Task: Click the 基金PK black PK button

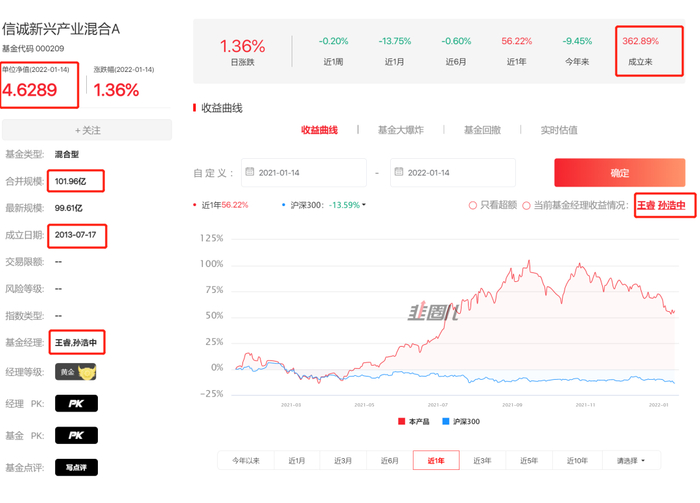Action: (76, 435)
